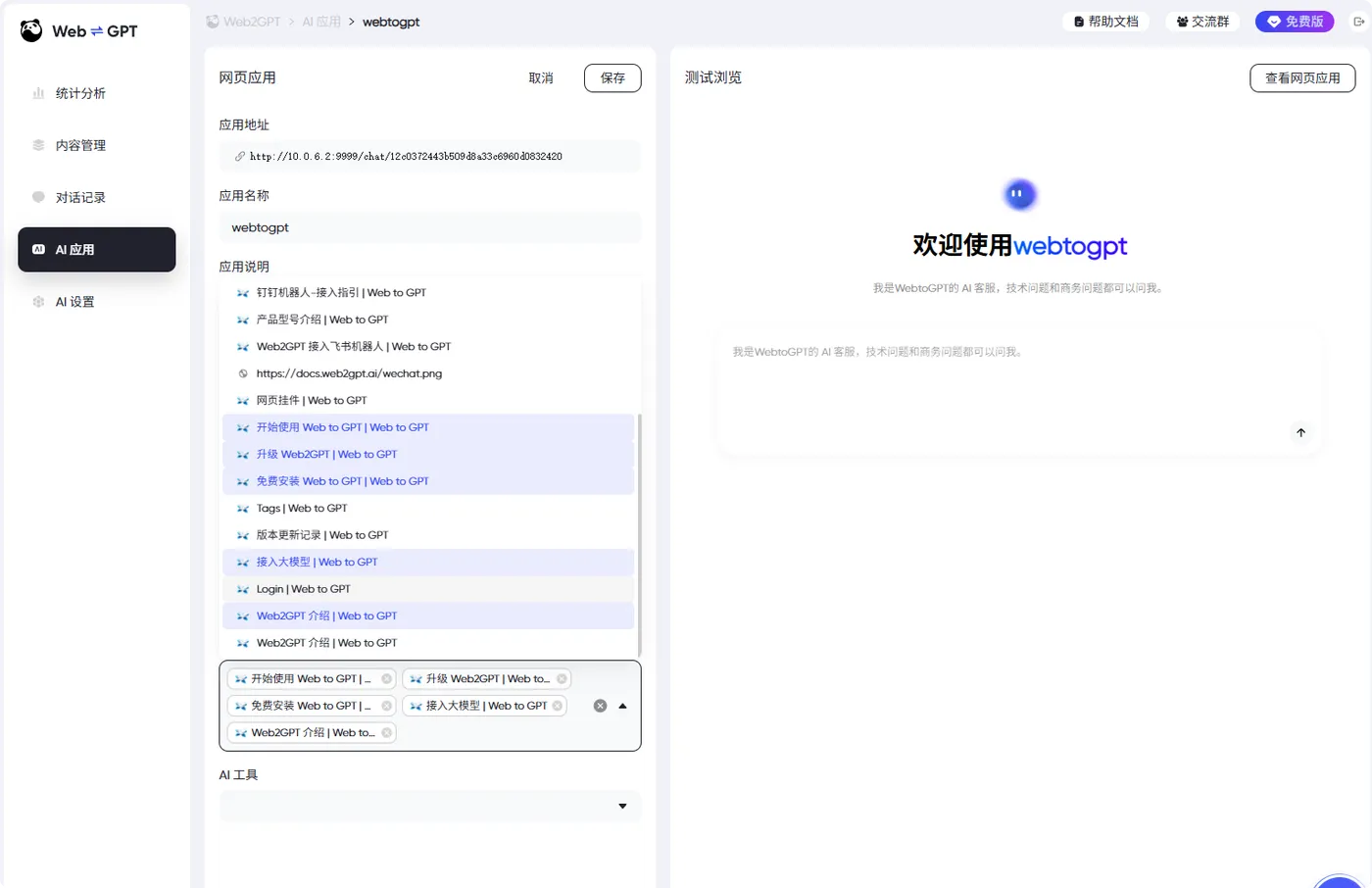Click the AI 应用 breadcrumb link
The height and width of the screenshot is (888, 1372).
(321, 22)
